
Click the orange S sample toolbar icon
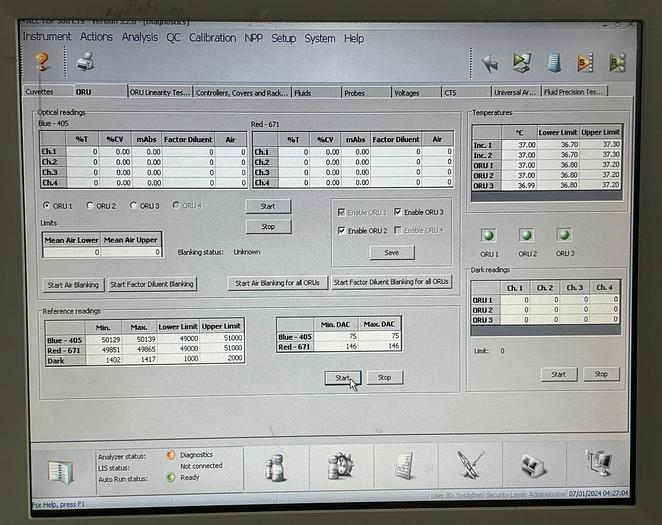pos(585,63)
